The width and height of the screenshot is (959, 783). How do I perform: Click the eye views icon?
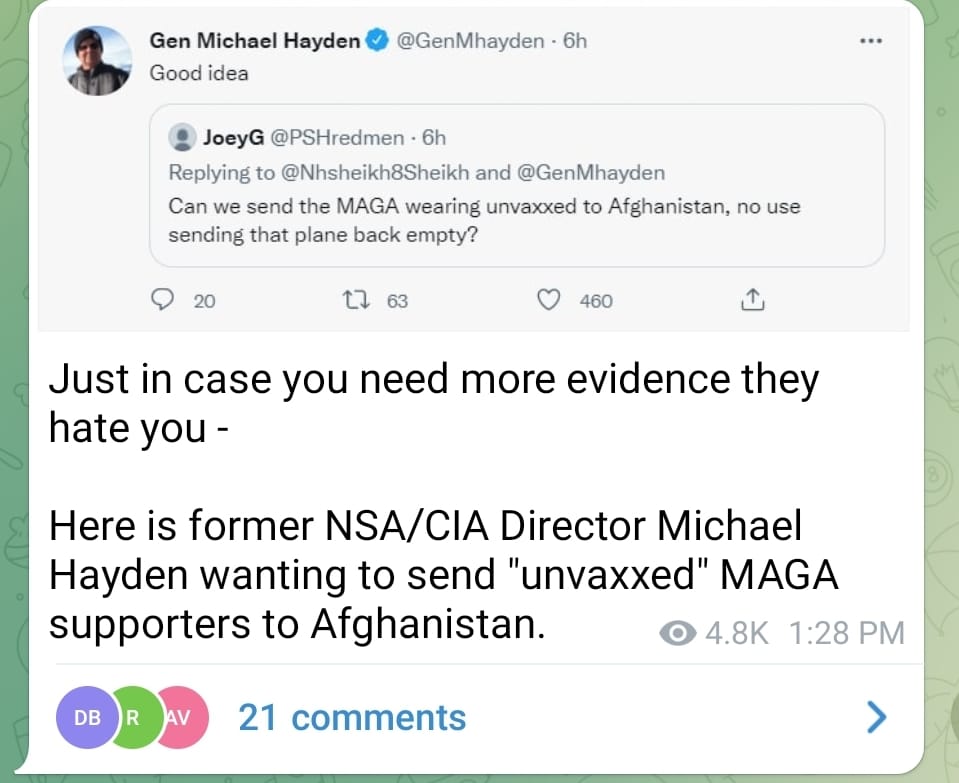point(680,633)
